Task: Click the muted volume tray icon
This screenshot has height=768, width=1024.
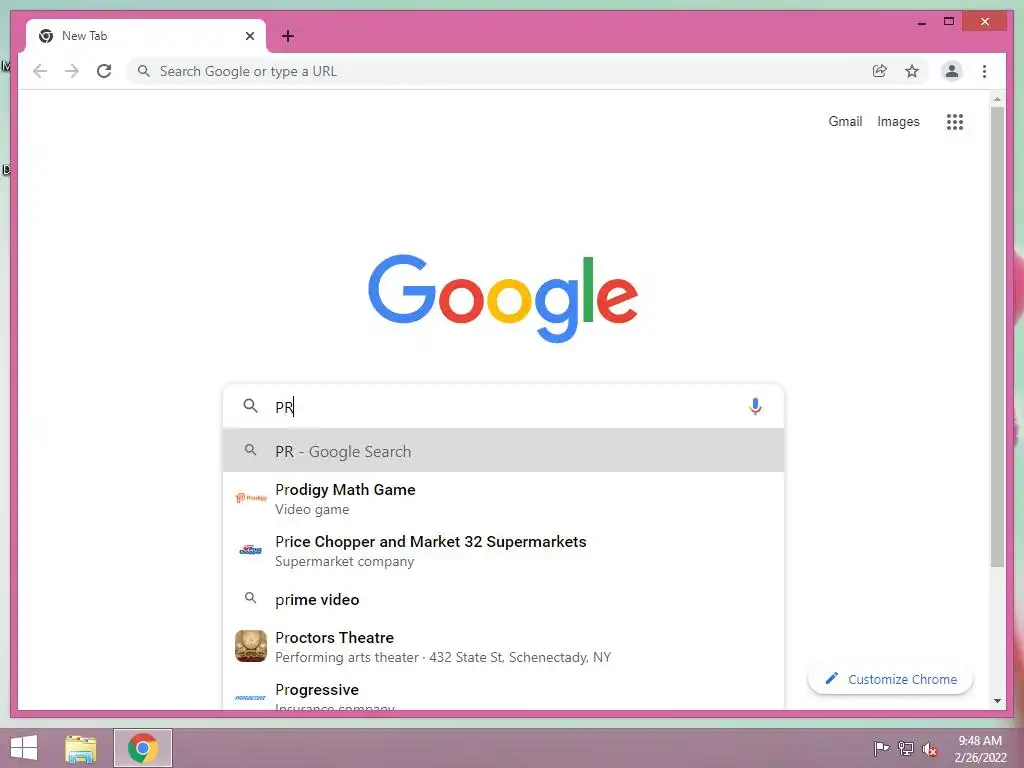Action: tap(930, 749)
